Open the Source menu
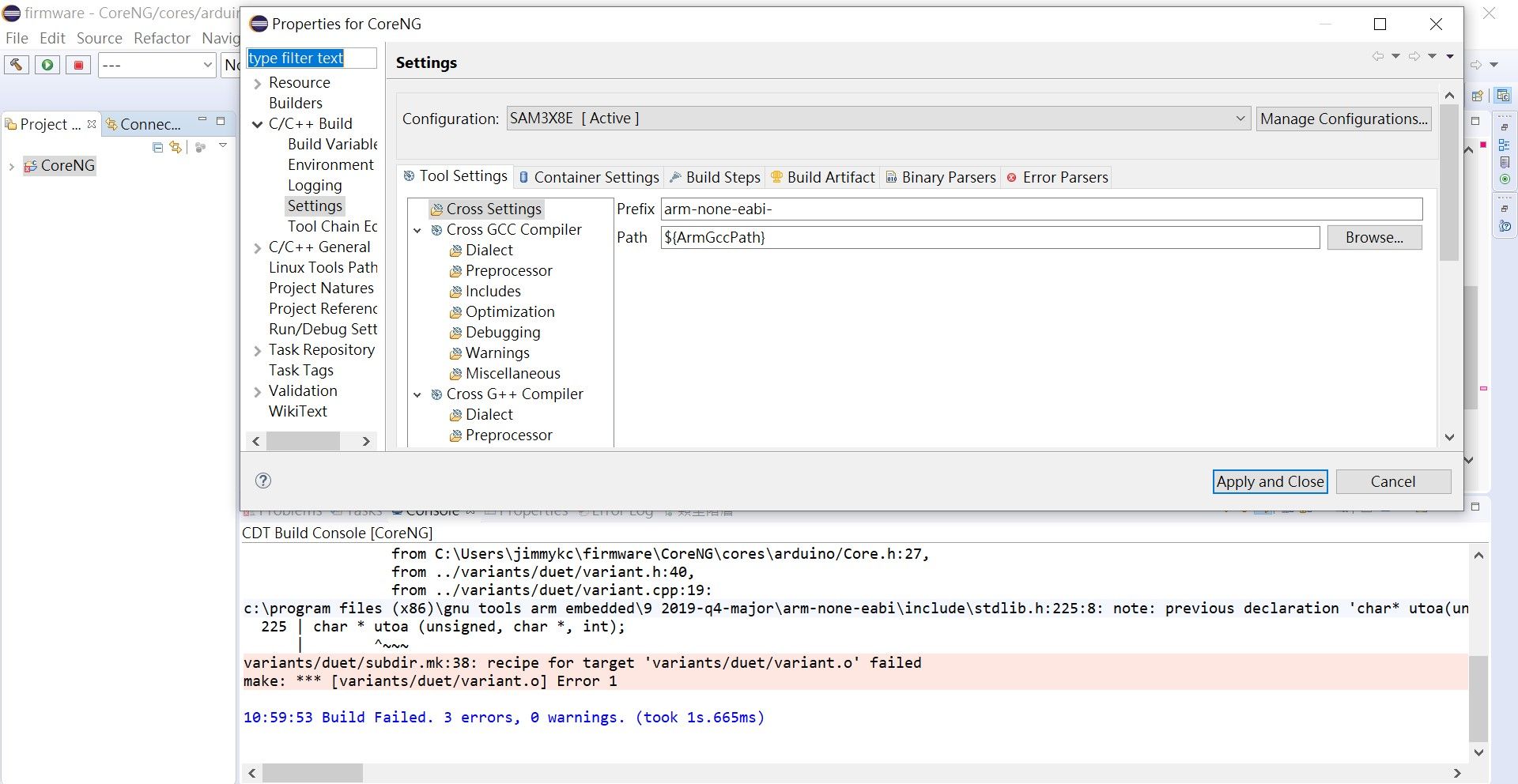 click(x=100, y=38)
